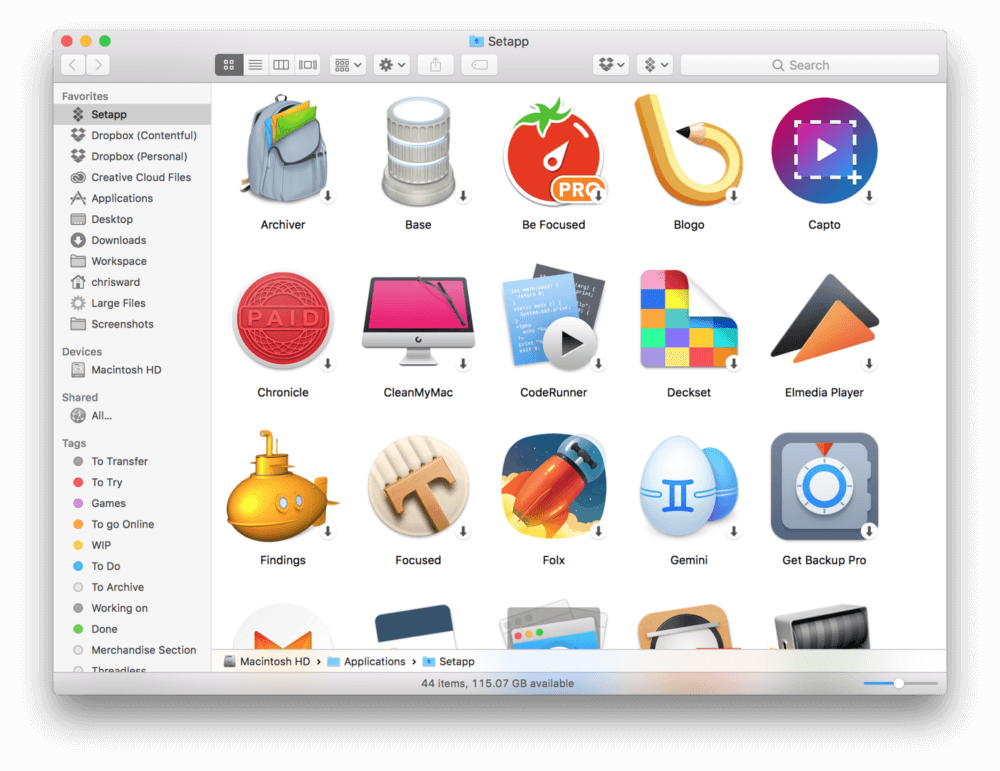Open Large Files smart folder
The image size is (1000, 771).
132,304
